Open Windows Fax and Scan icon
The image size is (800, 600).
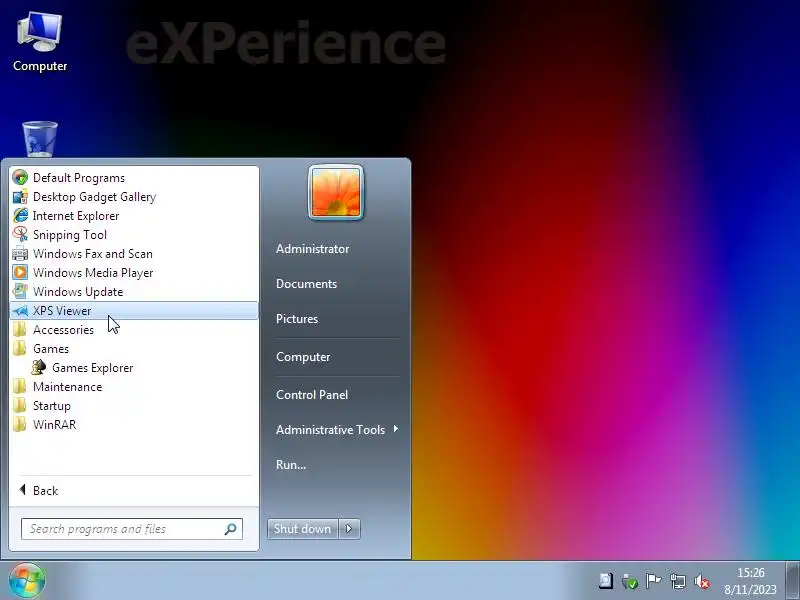tap(20, 253)
